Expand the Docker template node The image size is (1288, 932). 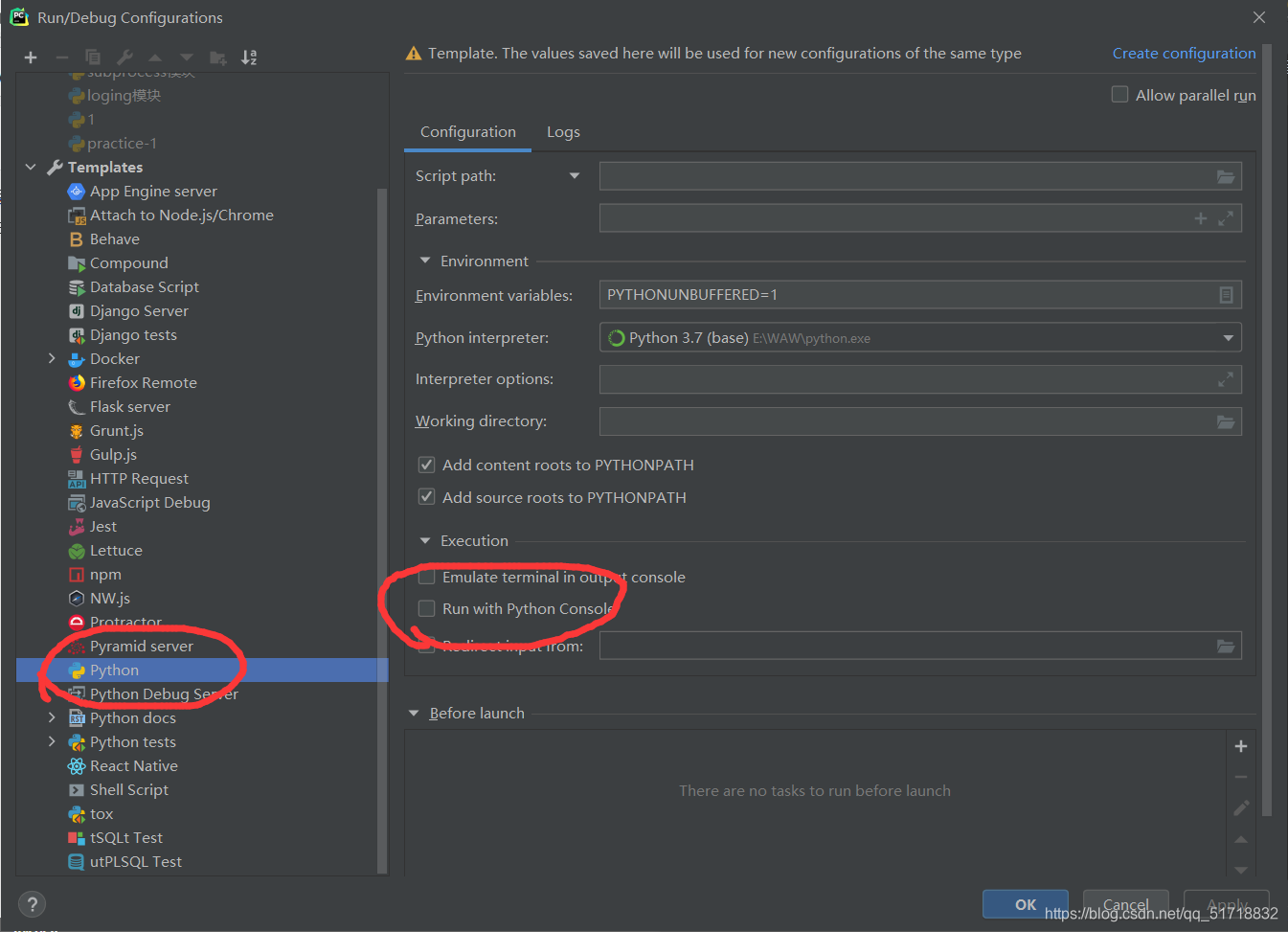(52, 358)
